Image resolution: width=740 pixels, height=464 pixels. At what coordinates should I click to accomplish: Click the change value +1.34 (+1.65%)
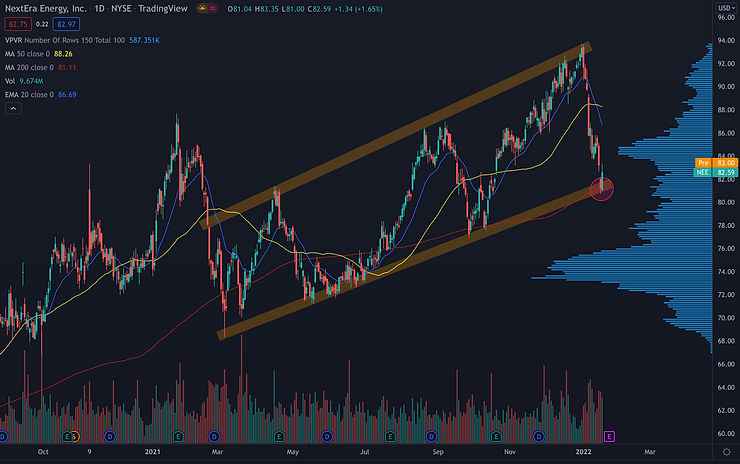358,9
